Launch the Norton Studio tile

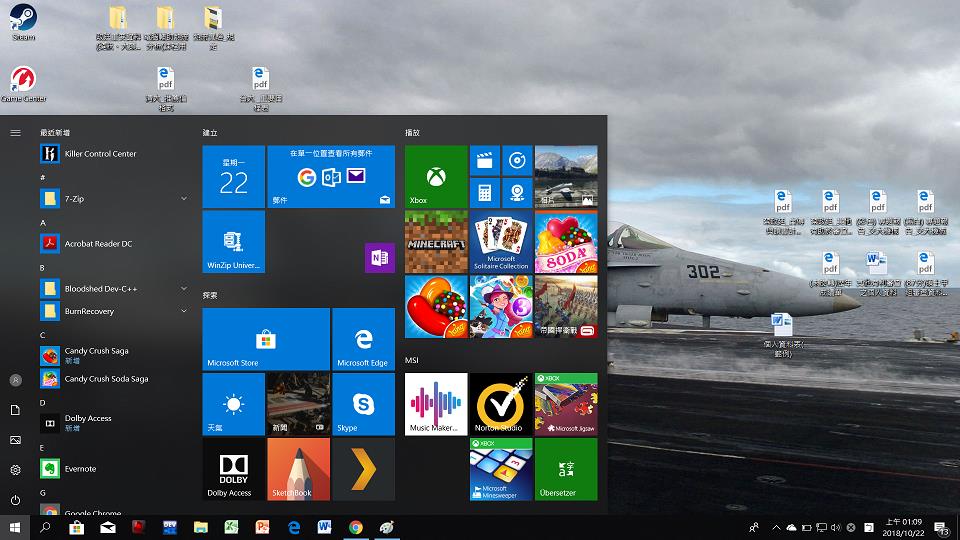pos(501,404)
